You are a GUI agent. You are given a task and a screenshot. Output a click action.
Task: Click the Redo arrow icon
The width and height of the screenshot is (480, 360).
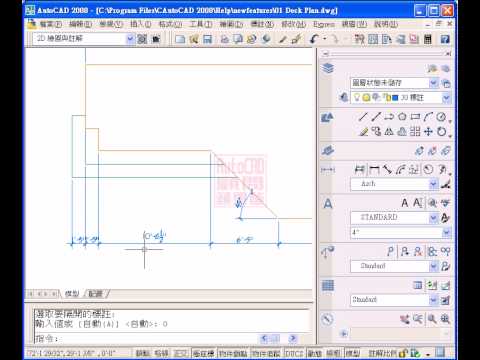(x=335, y=39)
